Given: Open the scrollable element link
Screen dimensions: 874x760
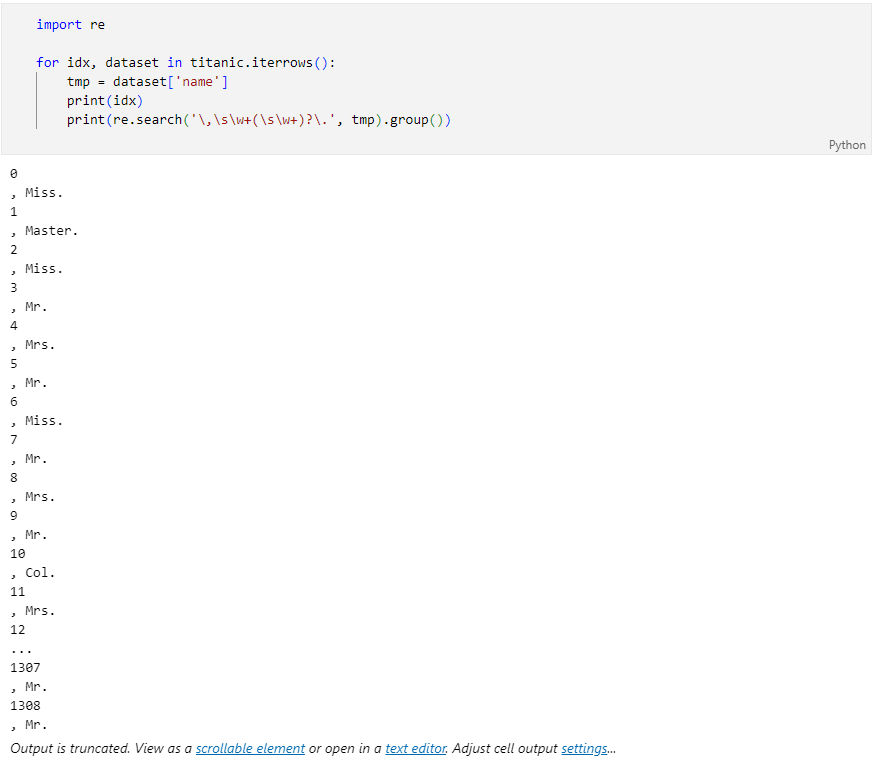Looking at the screenshot, I should pos(250,748).
